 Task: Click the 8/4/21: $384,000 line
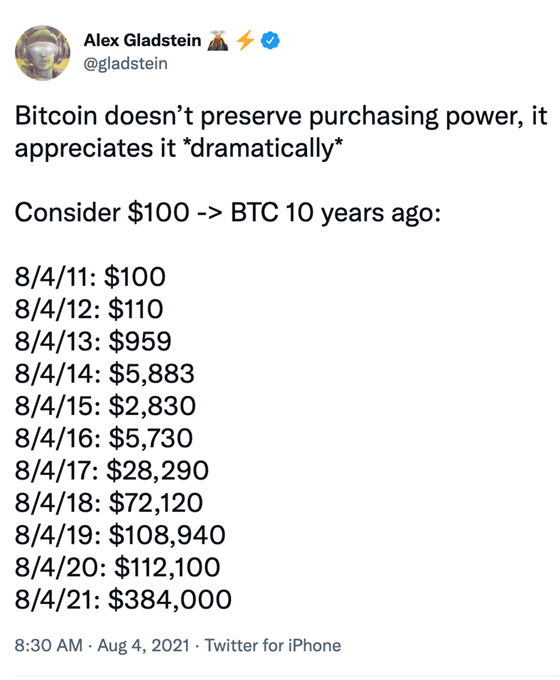click(x=123, y=599)
